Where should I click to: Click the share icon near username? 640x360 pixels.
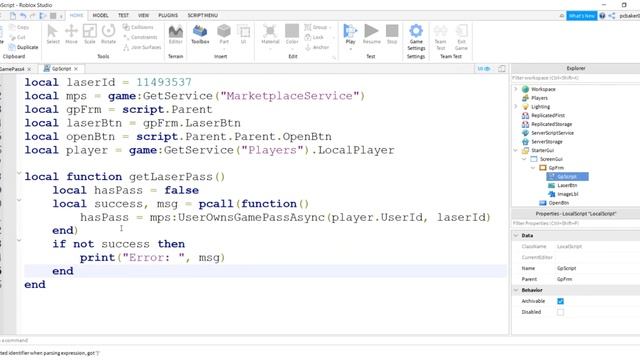point(612,16)
